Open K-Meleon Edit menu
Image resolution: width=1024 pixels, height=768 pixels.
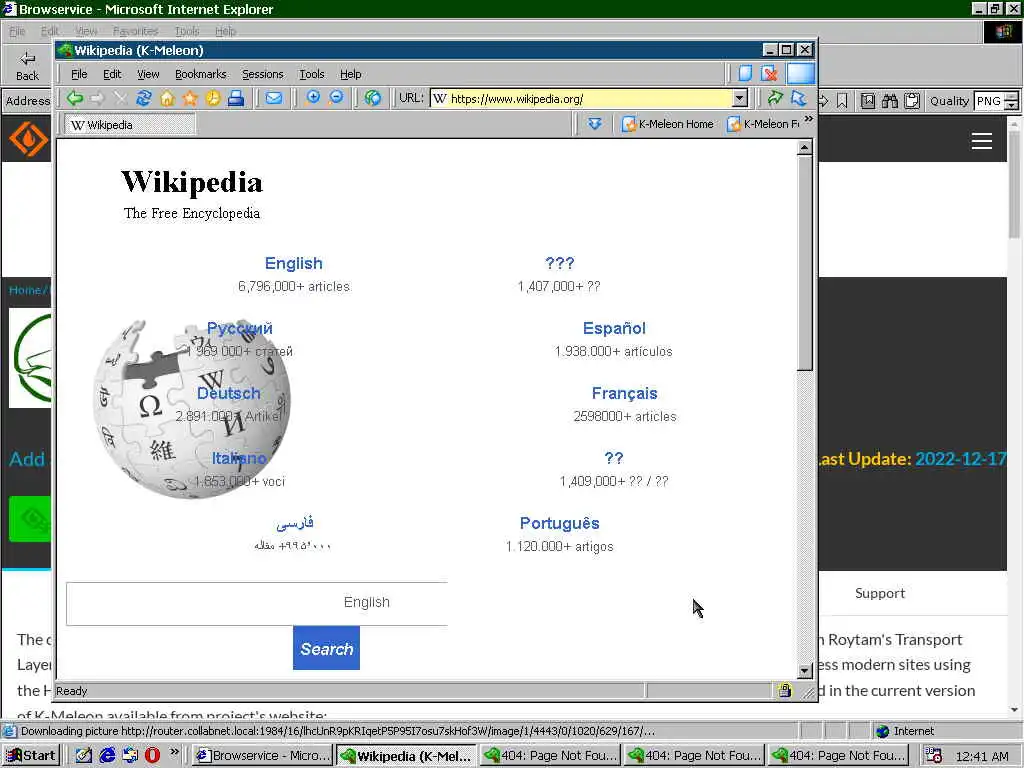click(x=112, y=74)
